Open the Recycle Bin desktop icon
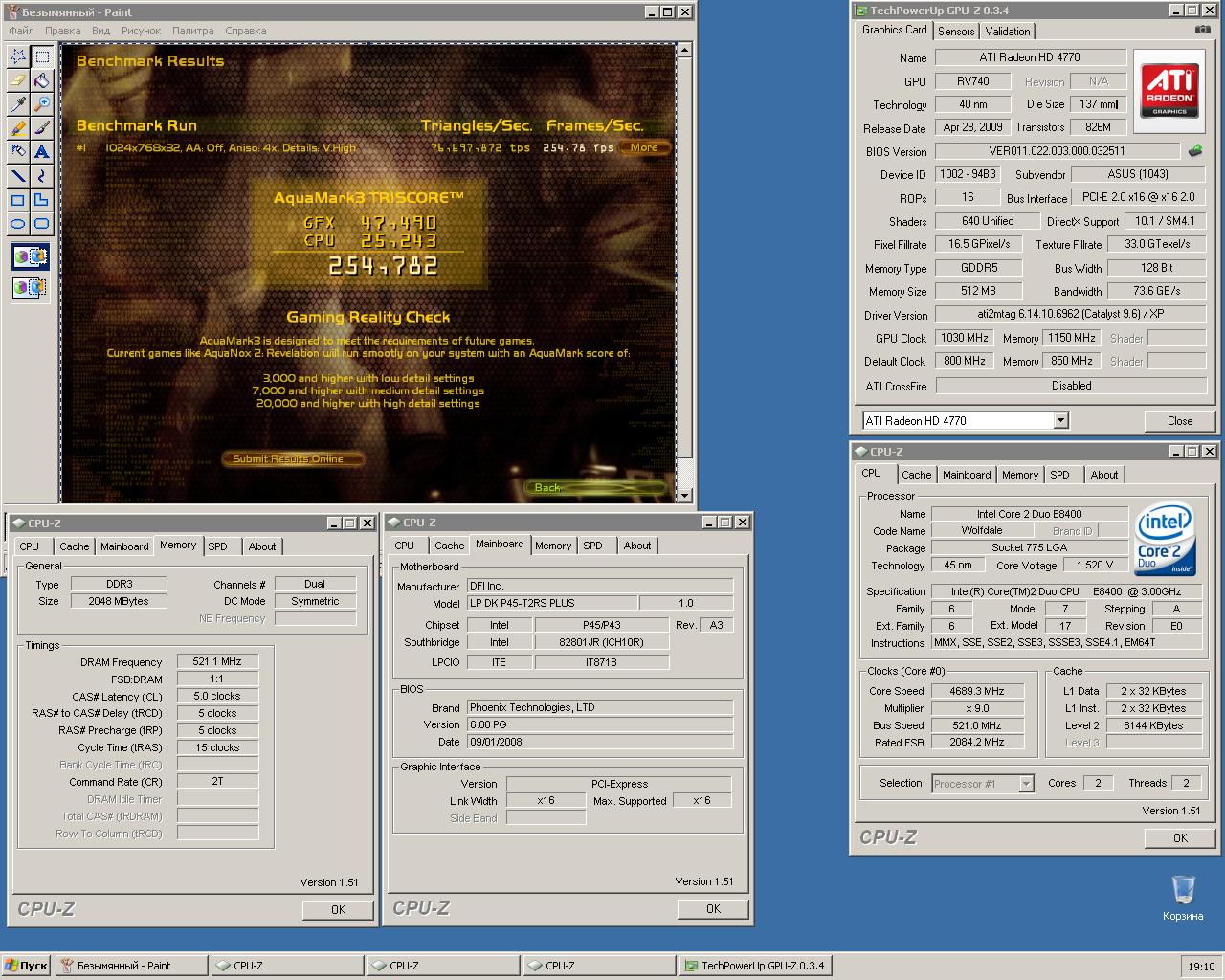Viewport: 1225px width, 980px height. point(1183,898)
